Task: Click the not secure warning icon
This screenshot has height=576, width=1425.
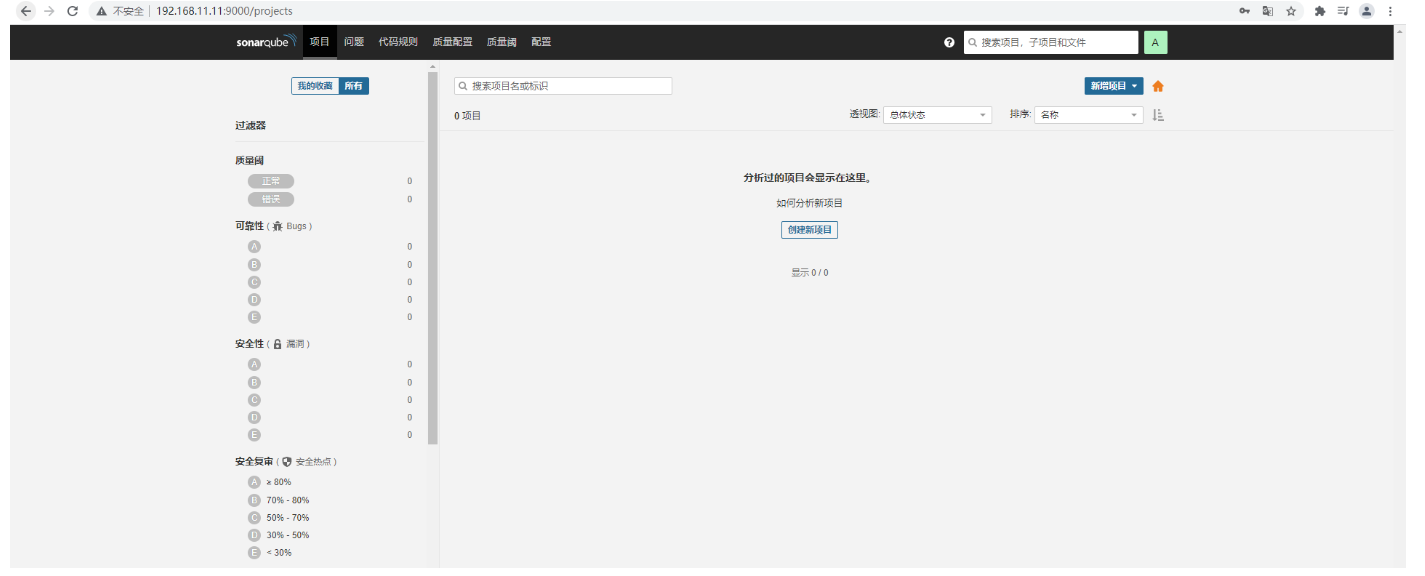Action: [x=102, y=11]
